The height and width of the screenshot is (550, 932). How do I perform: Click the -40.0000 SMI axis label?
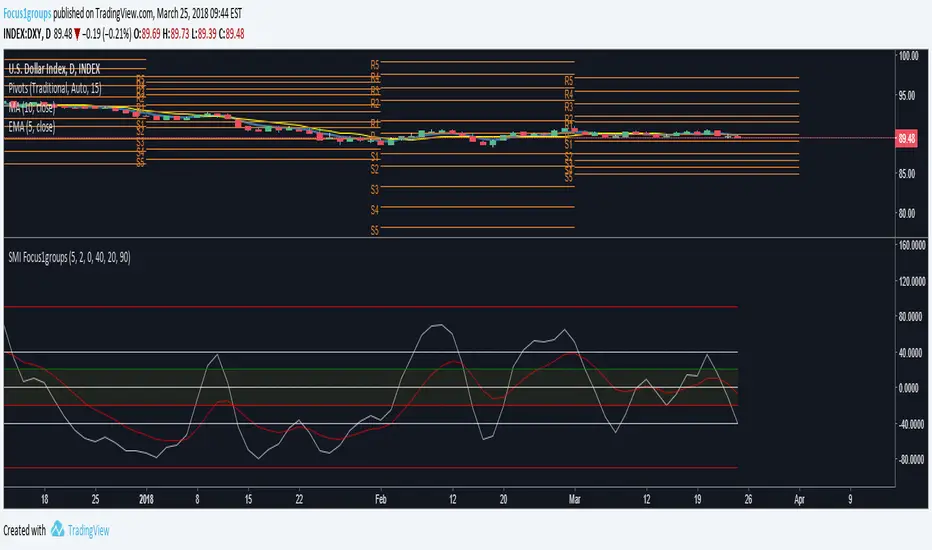911,425
